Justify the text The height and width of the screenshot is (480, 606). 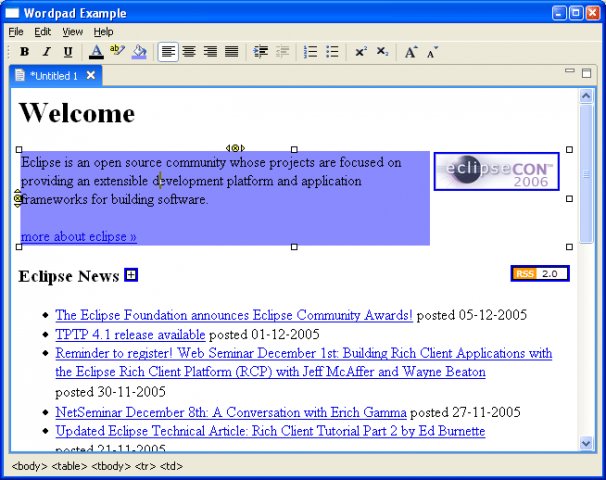click(232, 51)
